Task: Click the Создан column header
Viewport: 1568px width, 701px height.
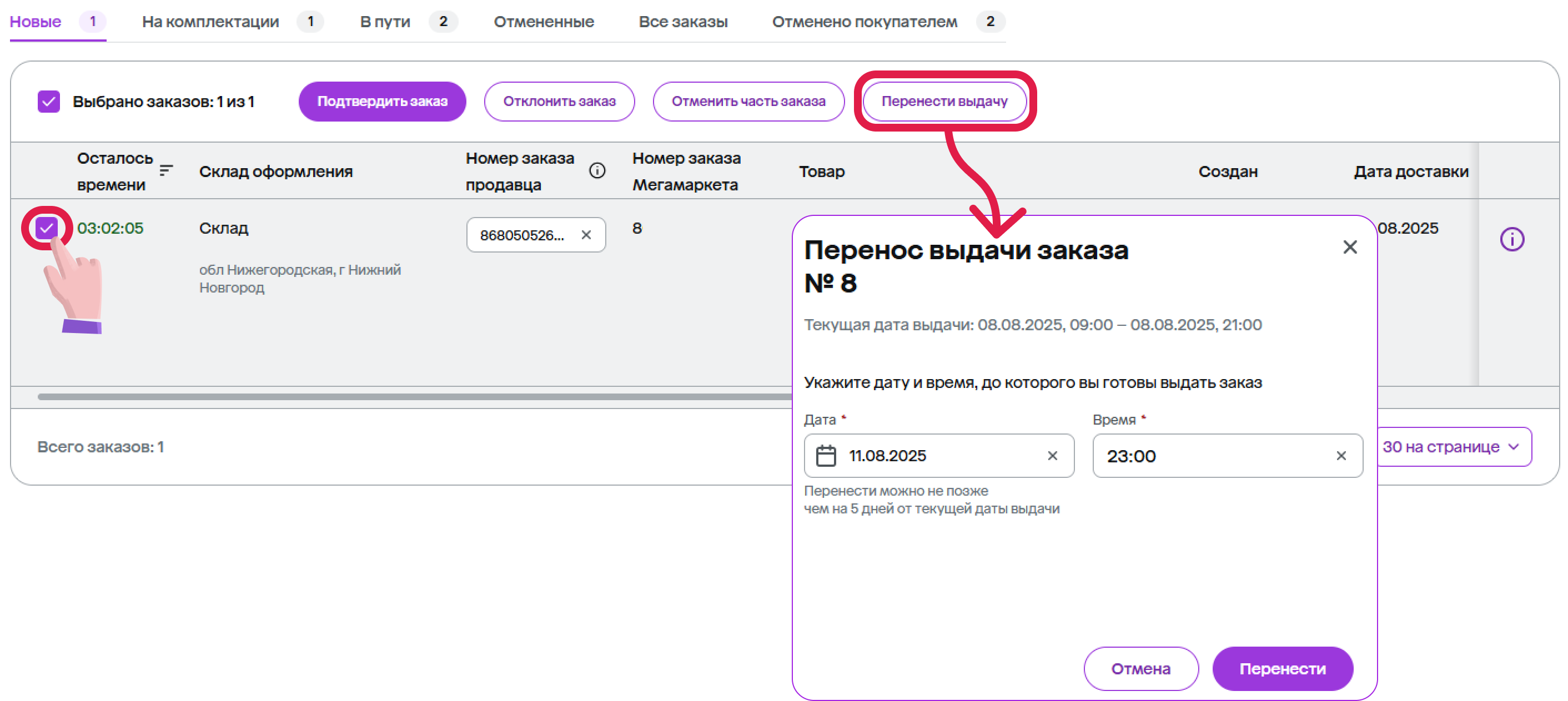Action: click(x=1227, y=171)
